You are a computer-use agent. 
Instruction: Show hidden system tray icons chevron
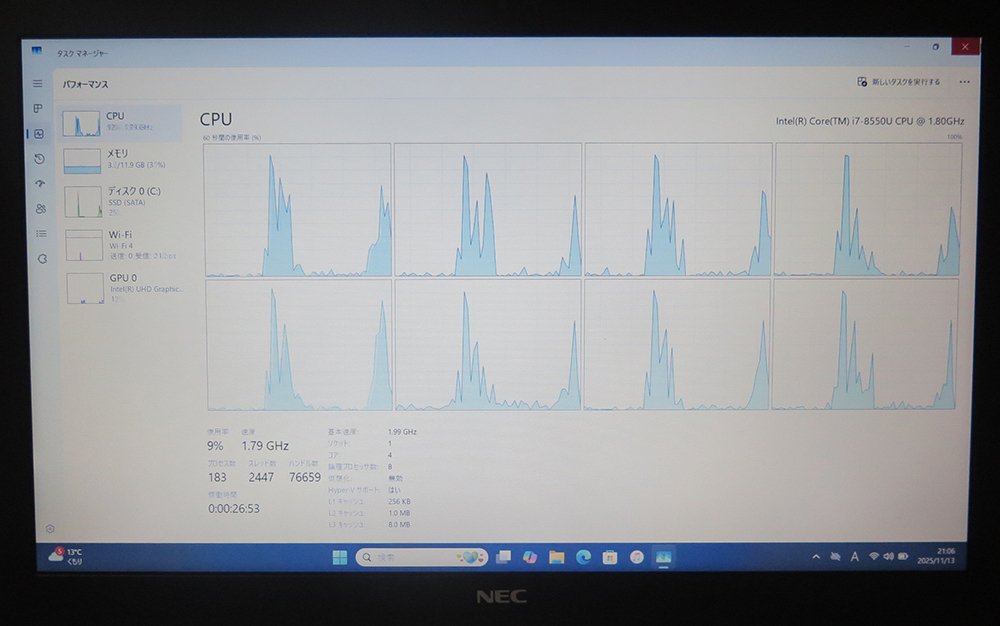click(x=816, y=556)
